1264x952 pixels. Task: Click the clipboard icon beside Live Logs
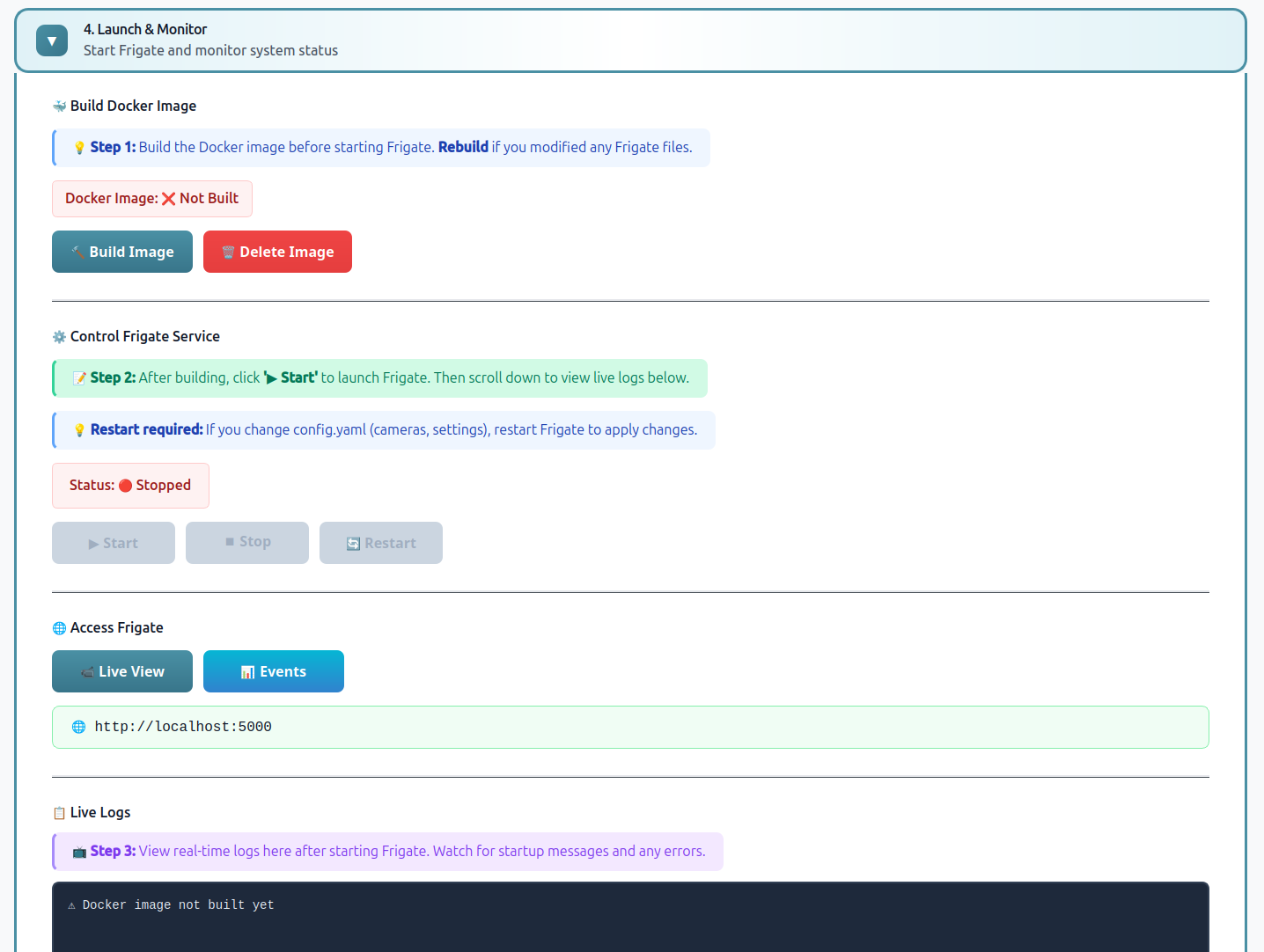click(59, 813)
